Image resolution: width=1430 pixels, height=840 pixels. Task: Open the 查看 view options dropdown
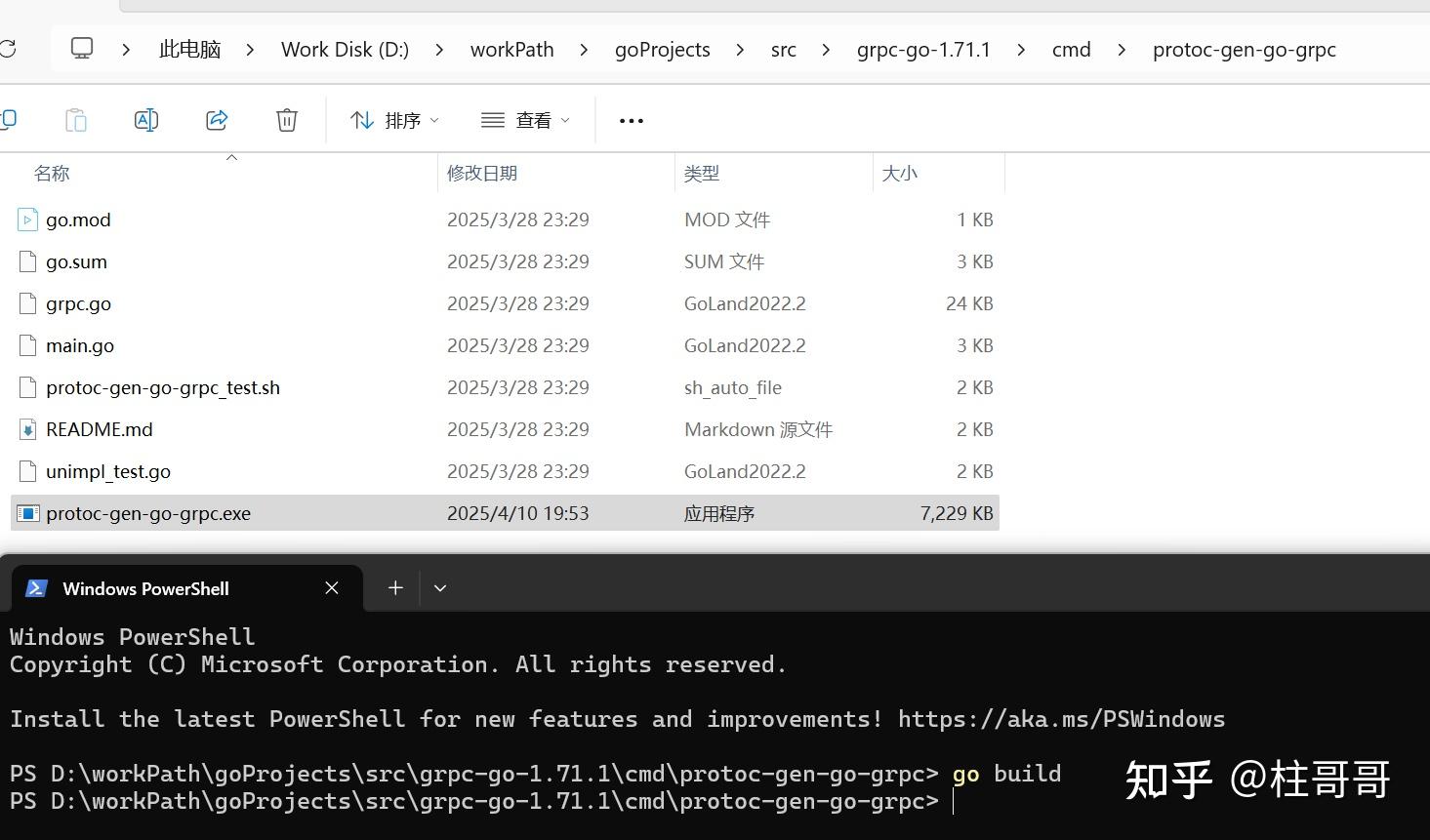(524, 119)
